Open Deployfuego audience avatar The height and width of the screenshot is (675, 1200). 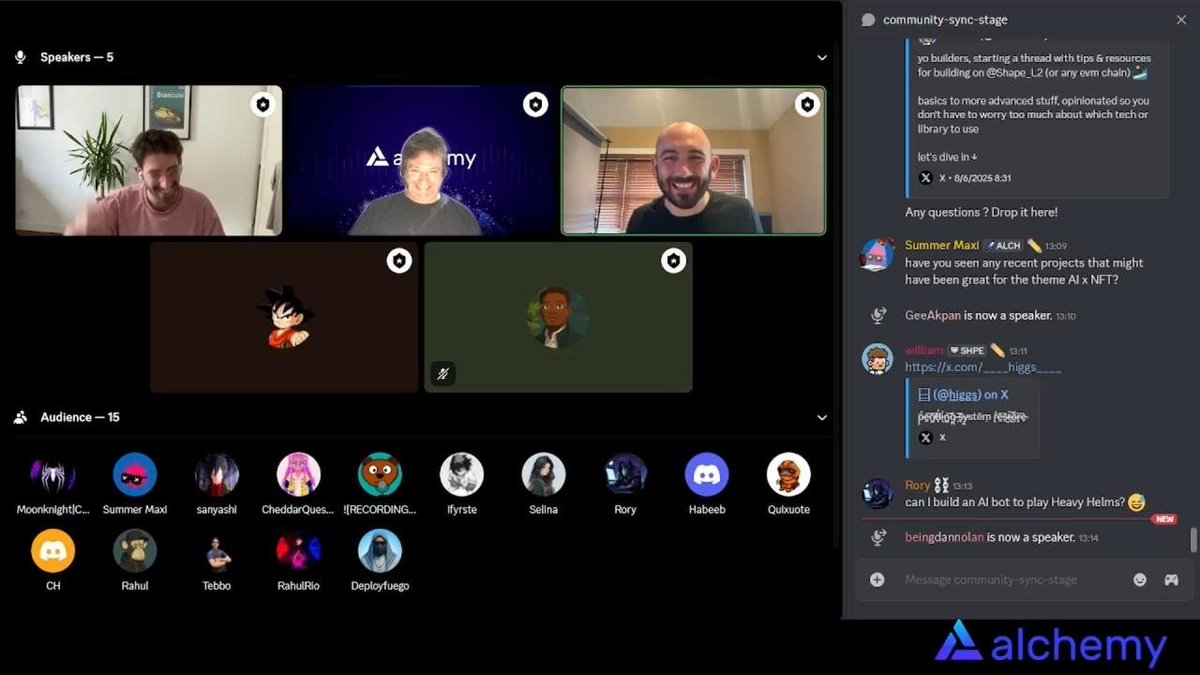pos(380,550)
